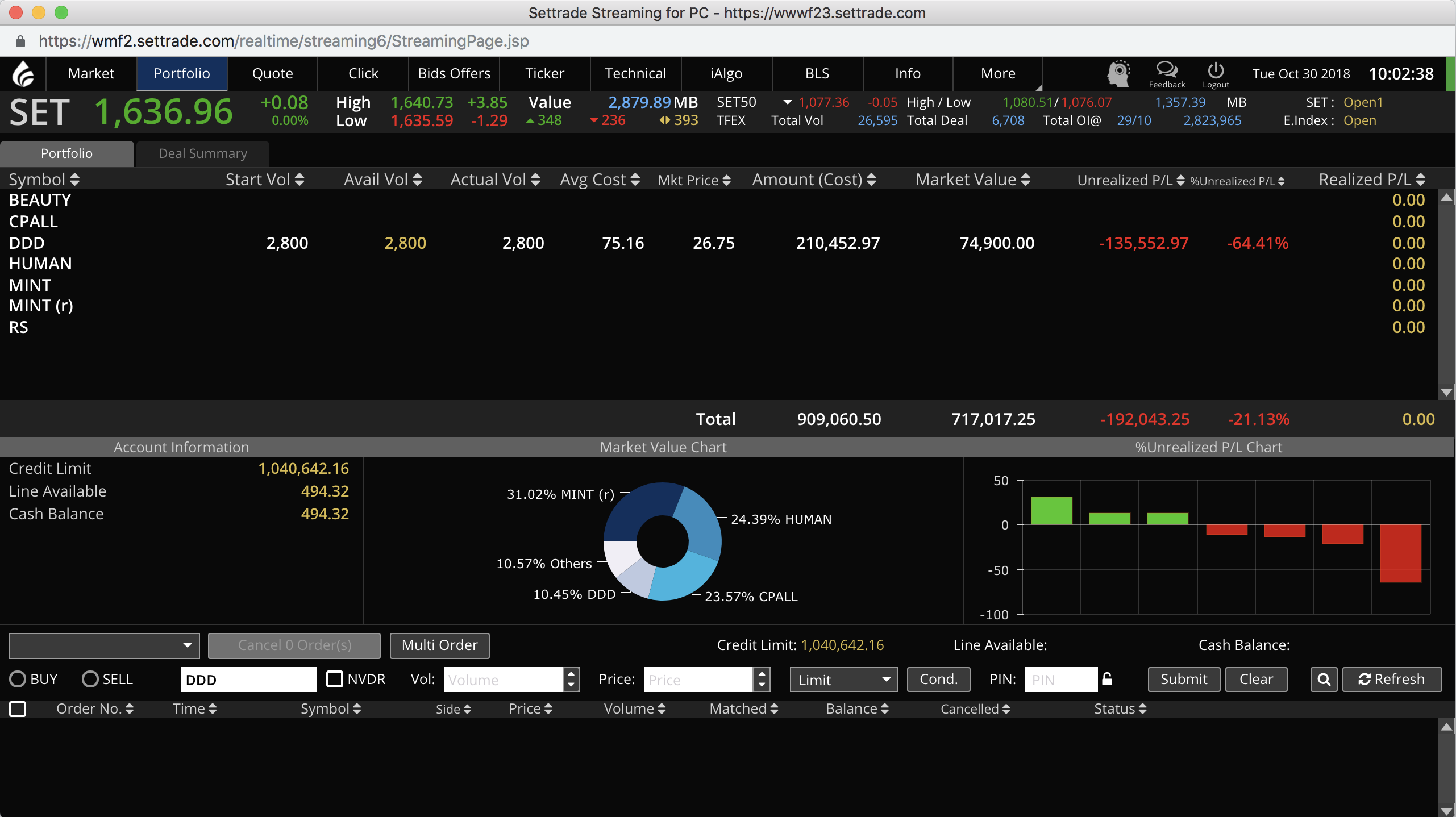Click the portfolio list scroll down arrow
This screenshot has width=1456, height=817.
tap(1447, 392)
